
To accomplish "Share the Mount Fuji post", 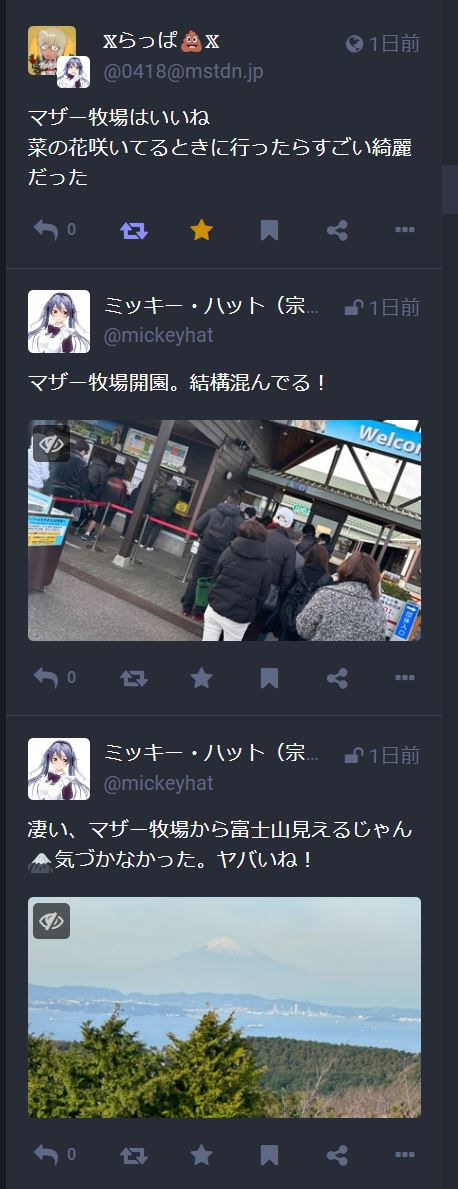I will click(x=337, y=1155).
